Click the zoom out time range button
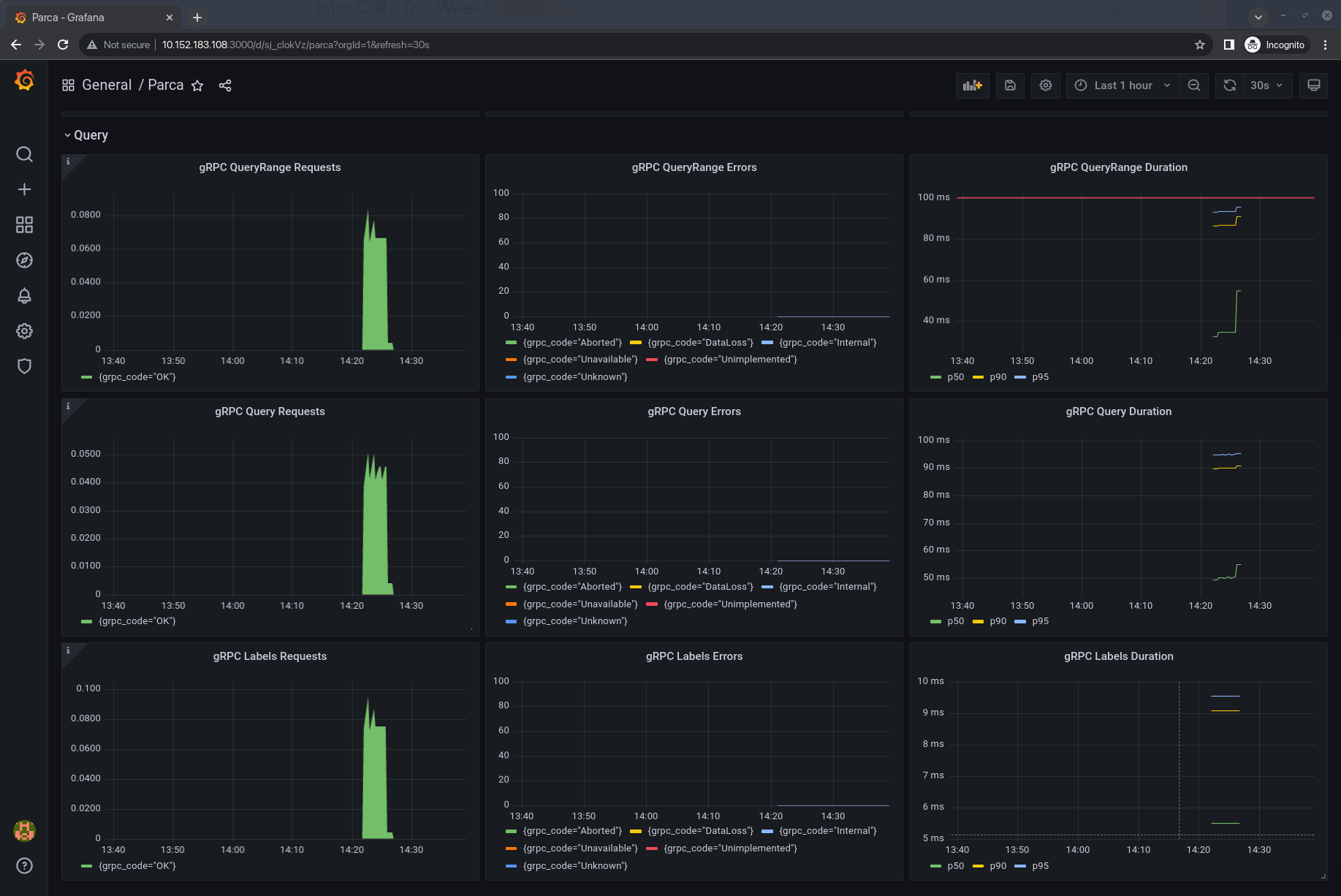The height and width of the screenshot is (896, 1341). click(1194, 86)
